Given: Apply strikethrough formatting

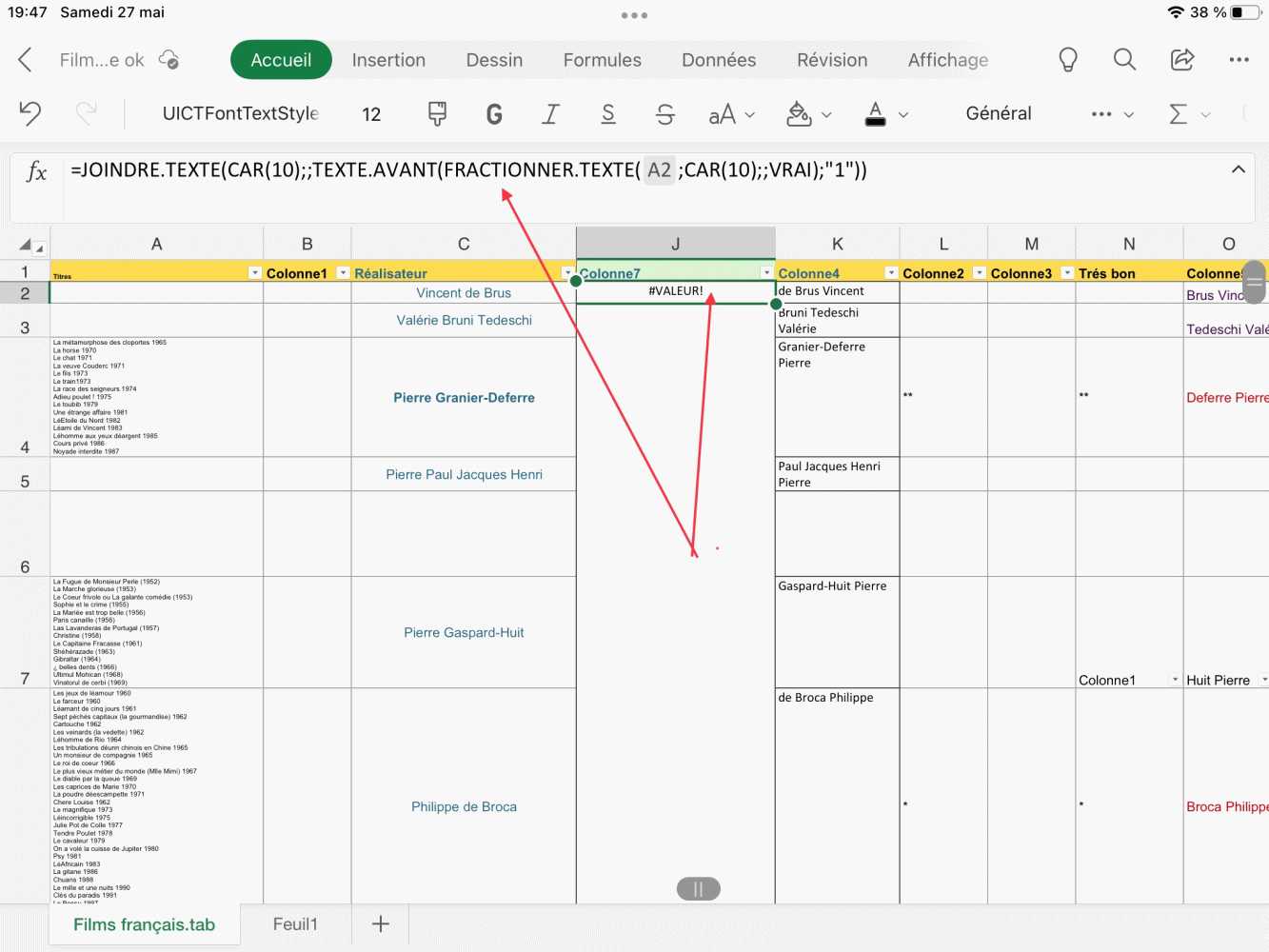Looking at the screenshot, I should click(x=665, y=114).
